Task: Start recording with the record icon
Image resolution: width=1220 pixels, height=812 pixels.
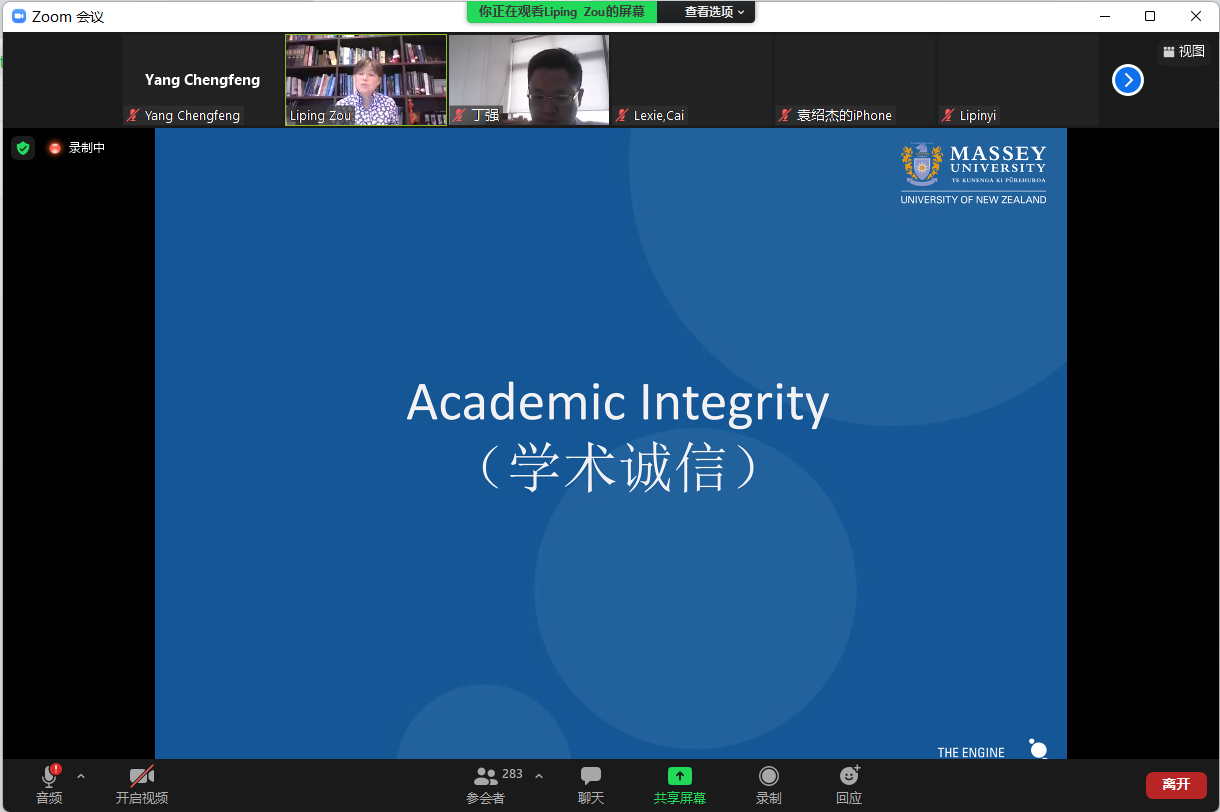Action: [768, 777]
